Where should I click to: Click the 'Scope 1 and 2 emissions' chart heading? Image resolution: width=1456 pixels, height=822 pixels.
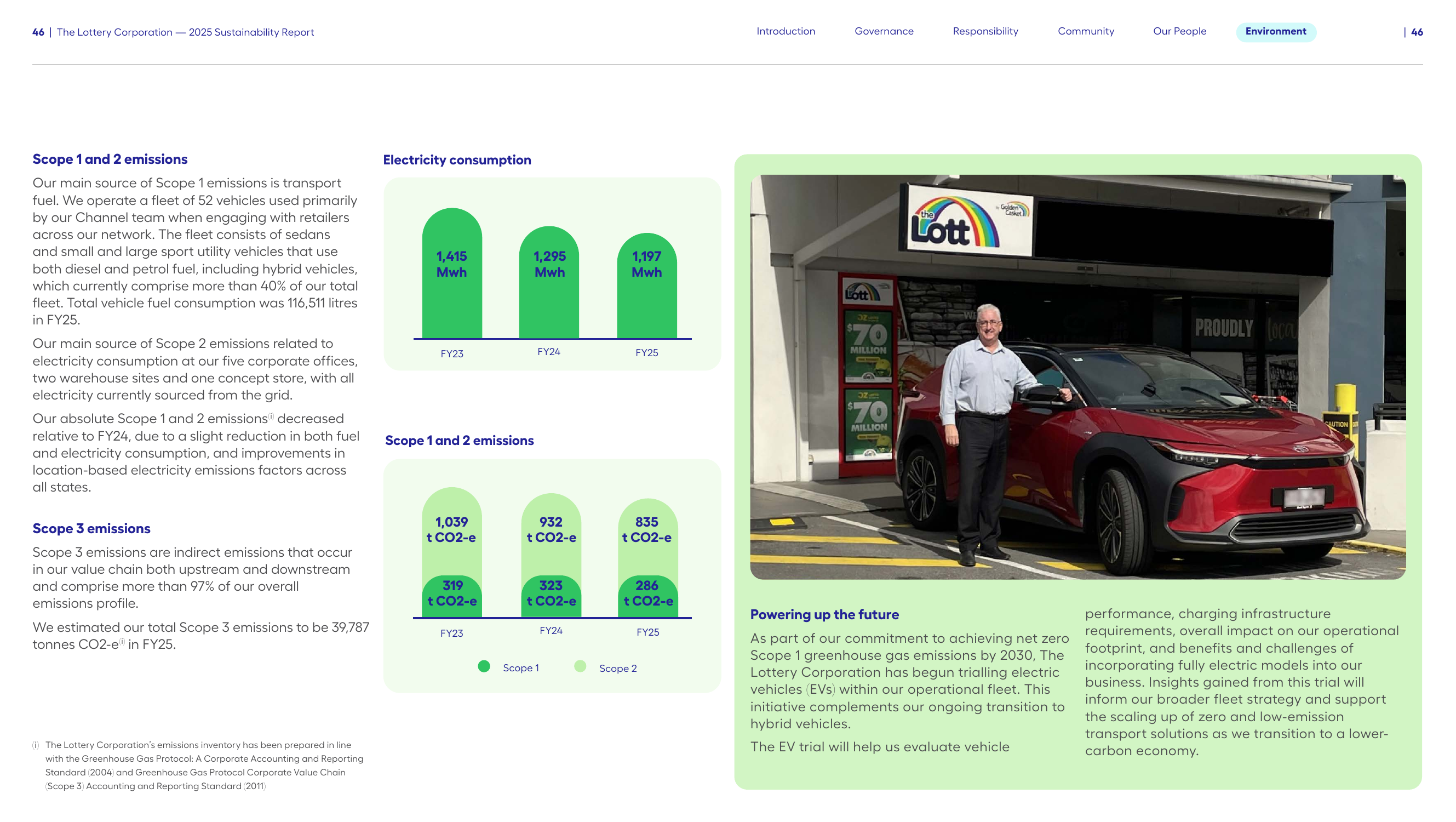point(459,441)
